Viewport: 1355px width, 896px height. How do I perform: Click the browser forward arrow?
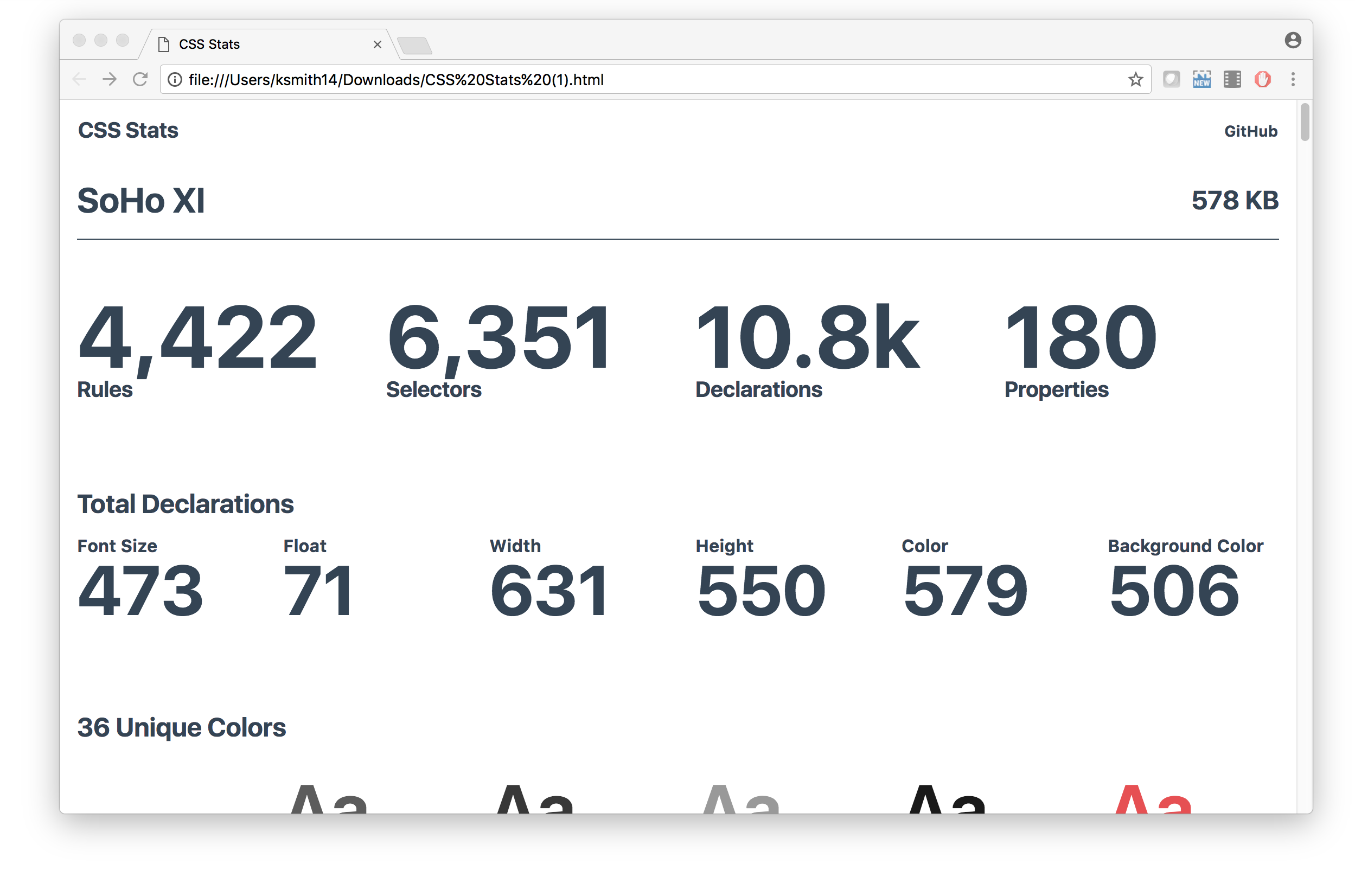(109, 79)
